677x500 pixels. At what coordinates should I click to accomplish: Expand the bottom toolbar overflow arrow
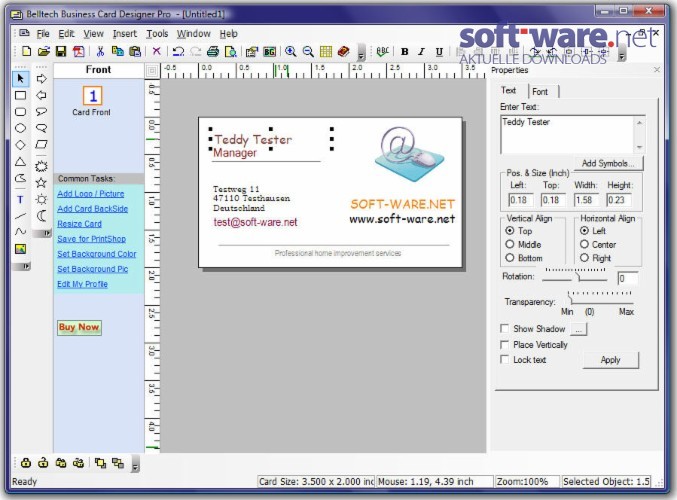click(x=135, y=464)
